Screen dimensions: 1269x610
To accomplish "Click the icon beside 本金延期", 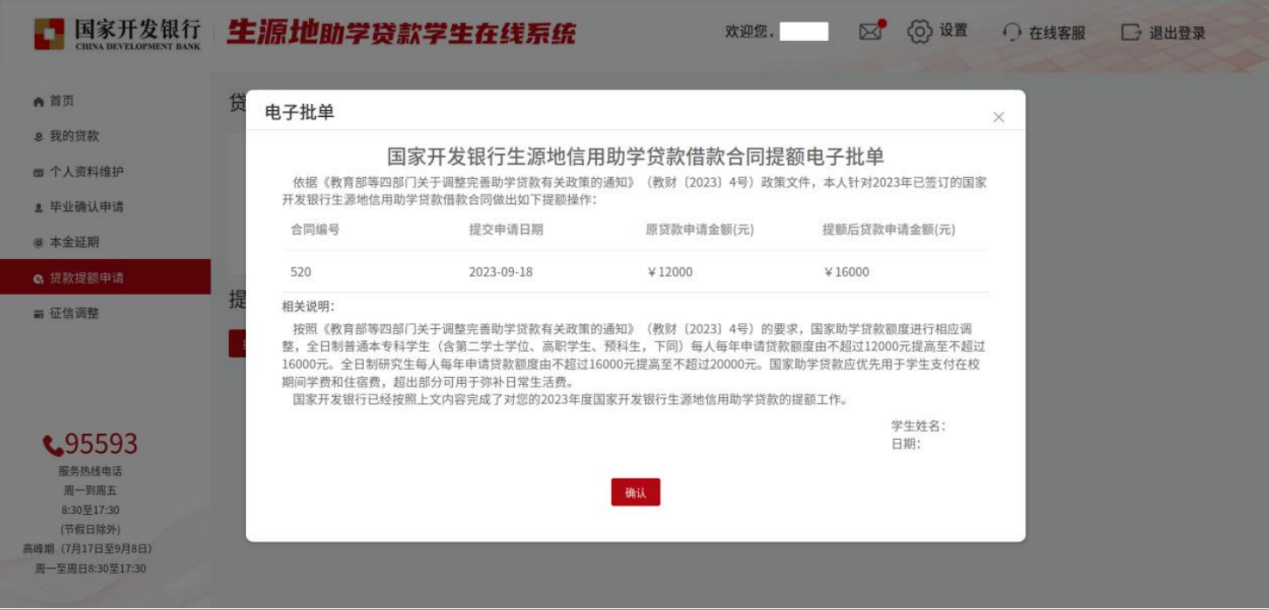I will 39,243.
